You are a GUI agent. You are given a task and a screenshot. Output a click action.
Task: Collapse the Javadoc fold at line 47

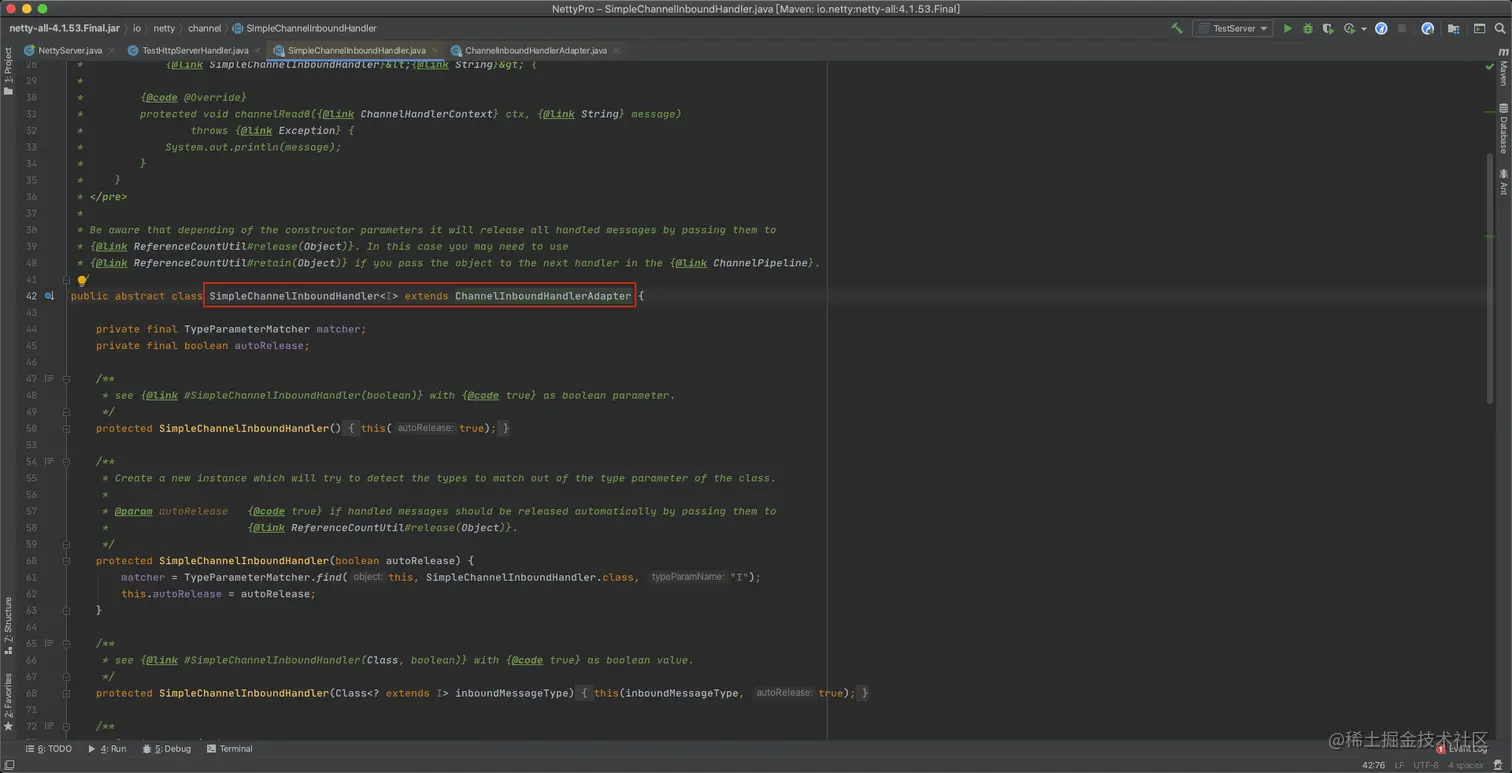pos(66,379)
